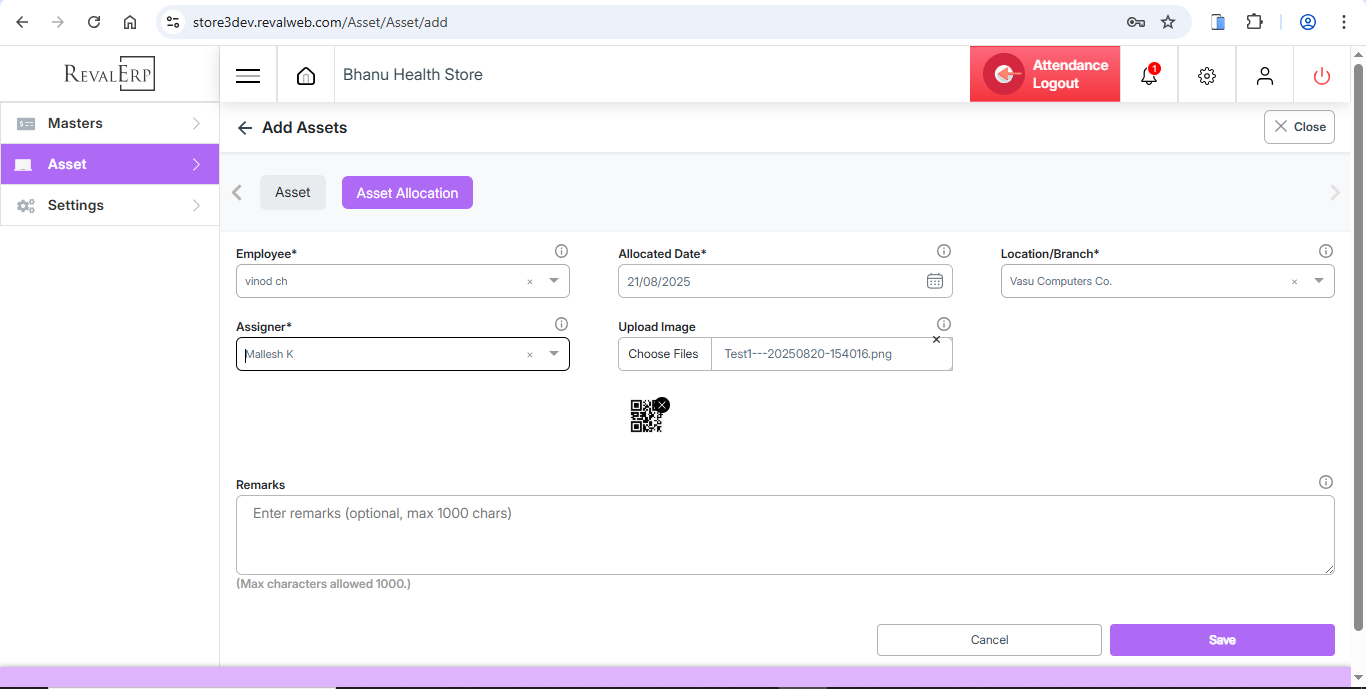Open the notification bell icon

[1149, 76]
